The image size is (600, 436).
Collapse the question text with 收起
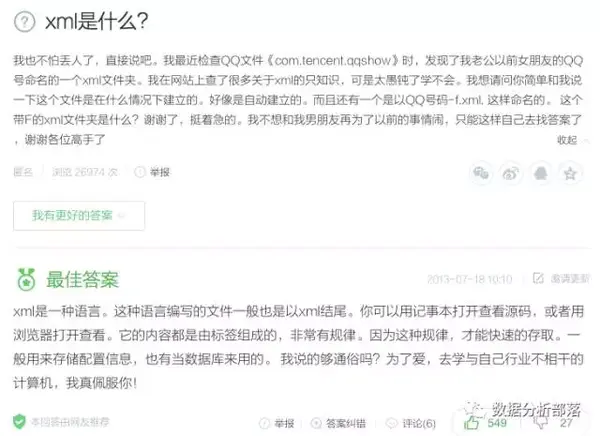[x=567, y=140]
